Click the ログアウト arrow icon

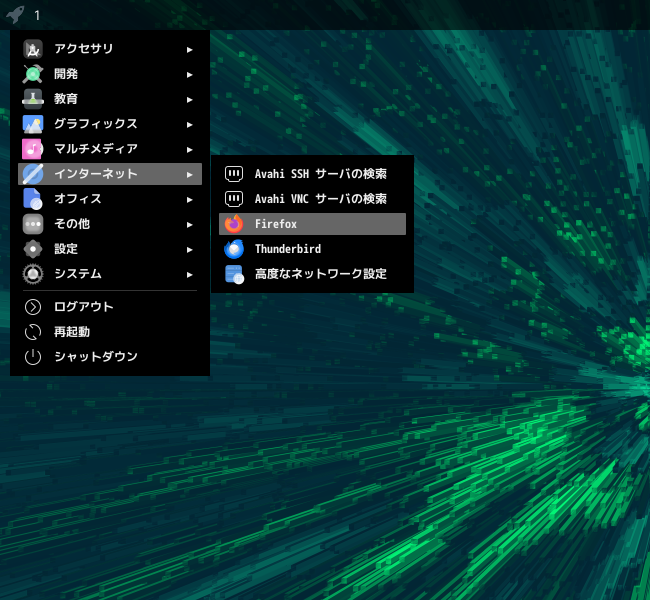pos(33,307)
